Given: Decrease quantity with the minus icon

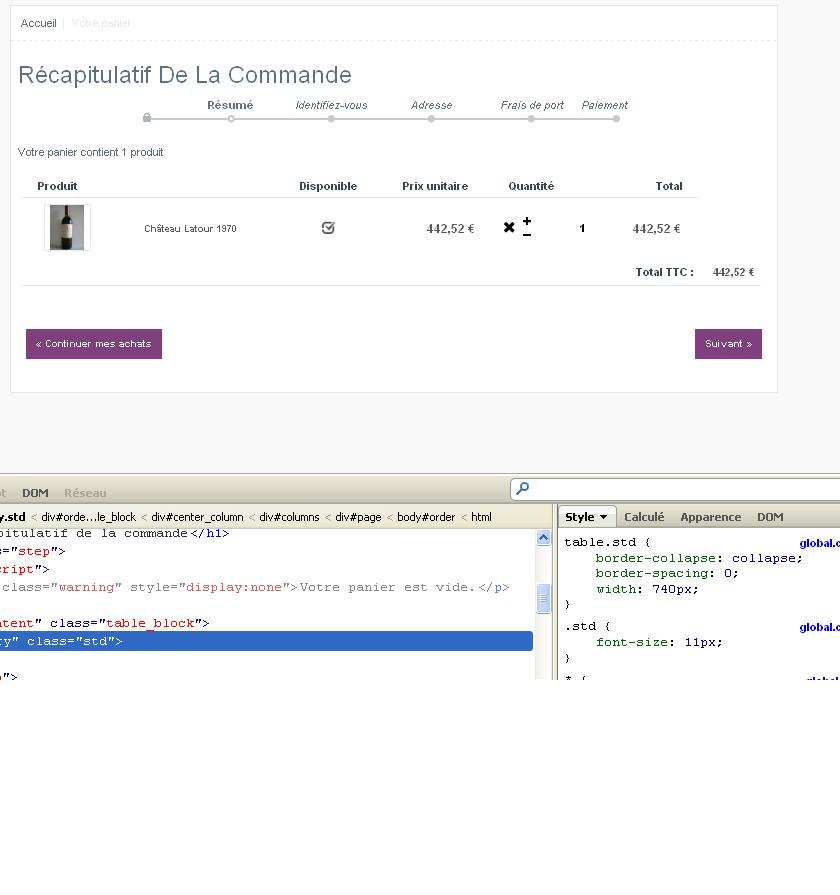Looking at the screenshot, I should pos(527,235).
